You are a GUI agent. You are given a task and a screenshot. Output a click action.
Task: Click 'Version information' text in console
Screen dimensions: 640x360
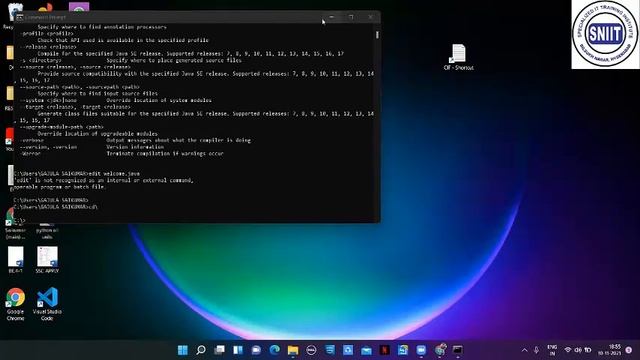135,147
